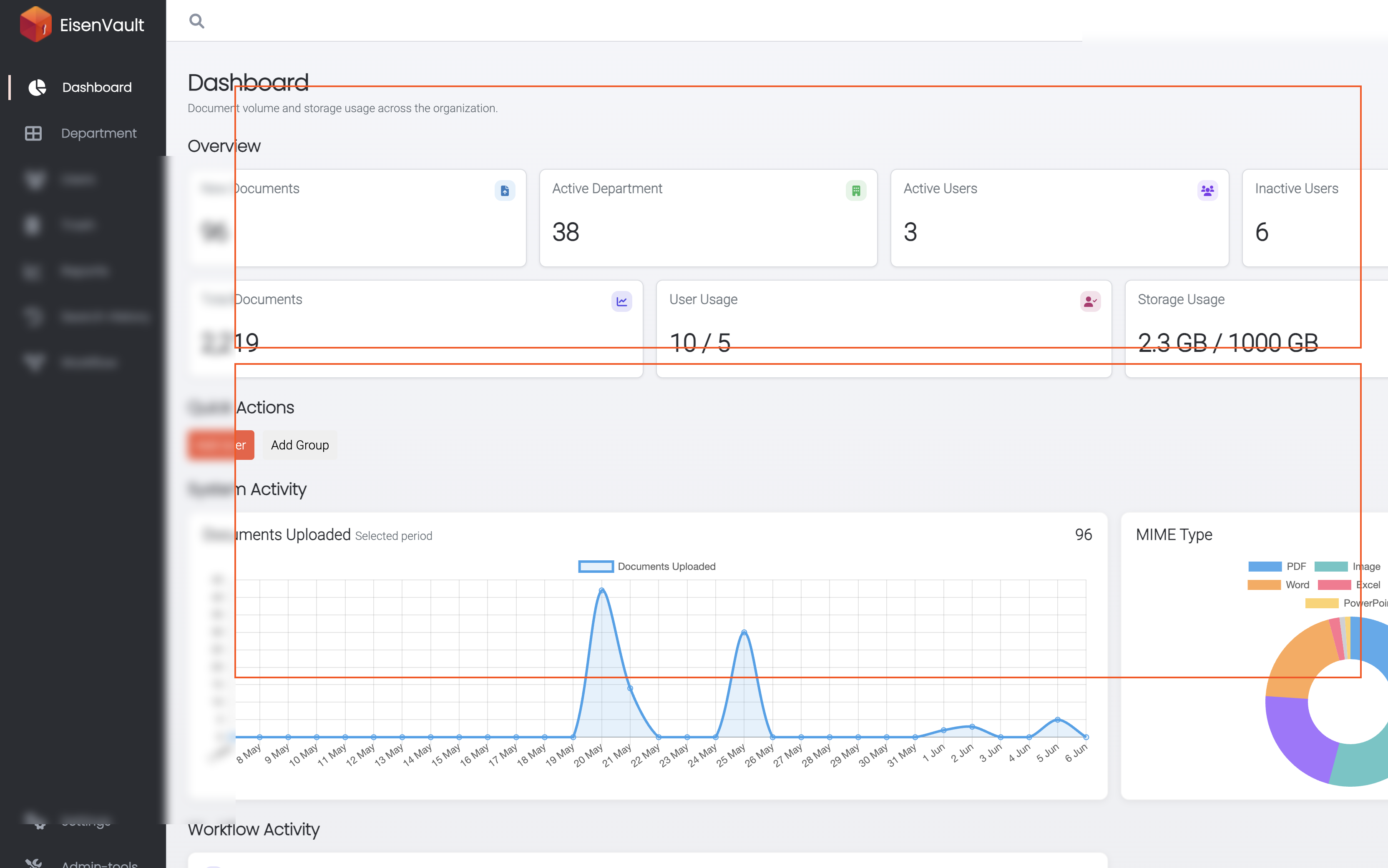Toggle the Documents Uploaded legend swatch

point(596,567)
